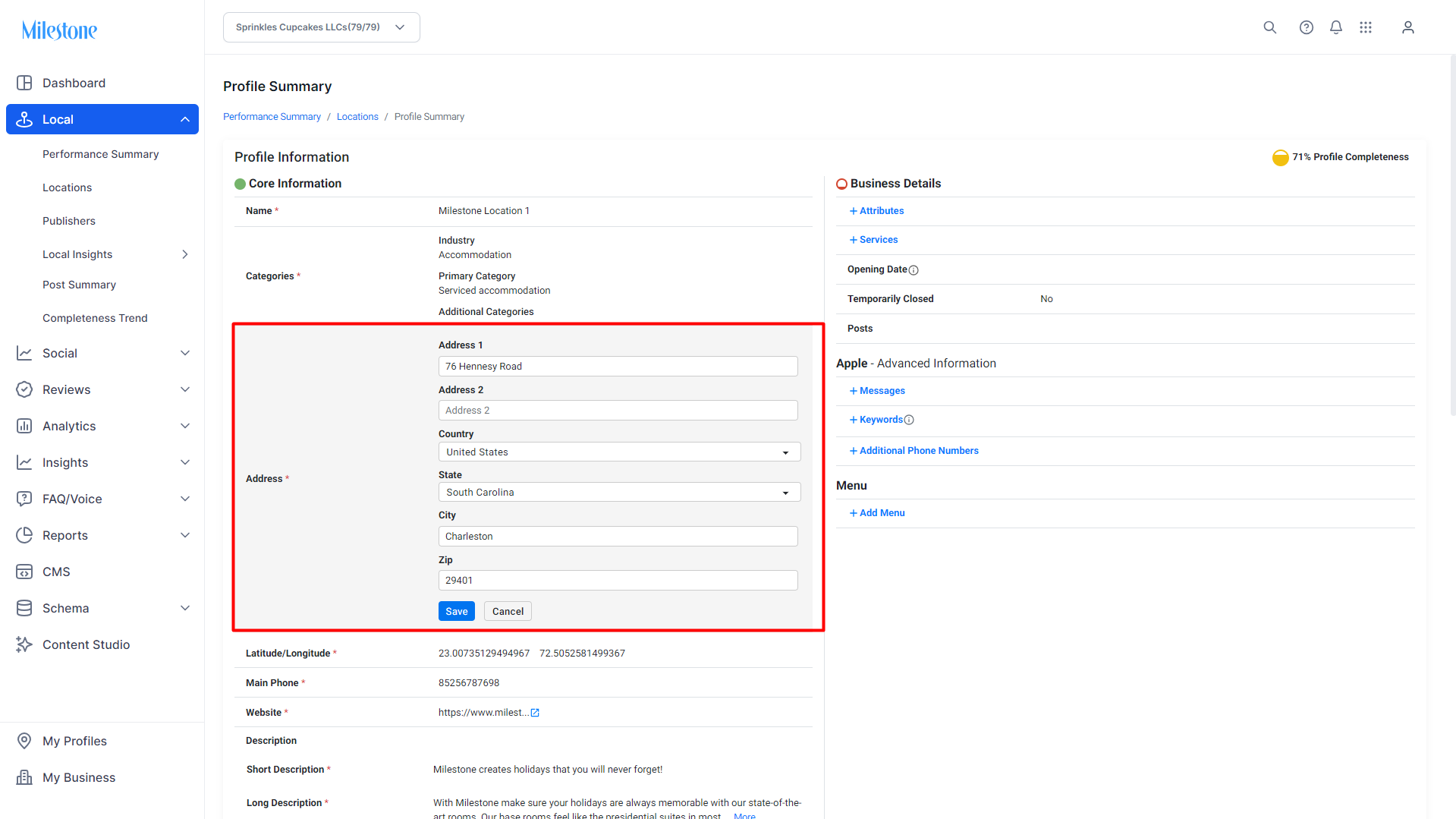
Task: Click Performance Summary breadcrumb link
Action: [x=272, y=117]
